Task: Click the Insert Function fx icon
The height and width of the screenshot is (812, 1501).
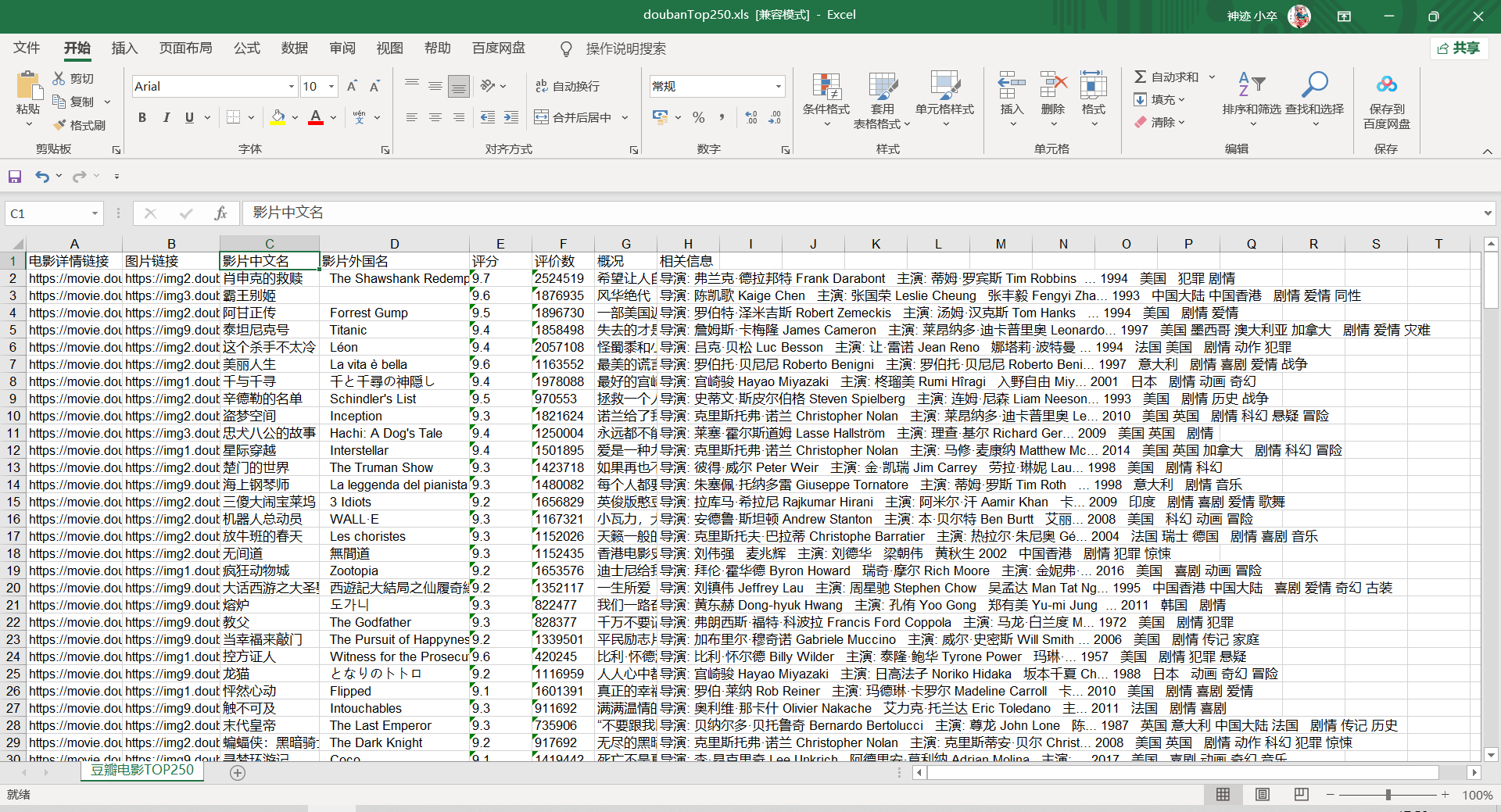Action: 220,213
